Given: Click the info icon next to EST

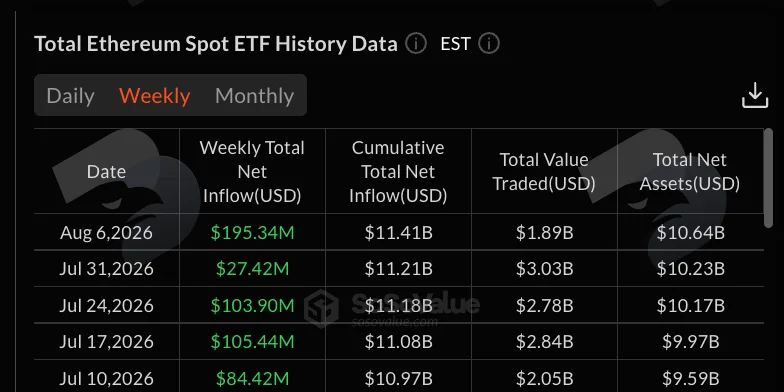Looking at the screenshot, I should click(x=489, y=44).
